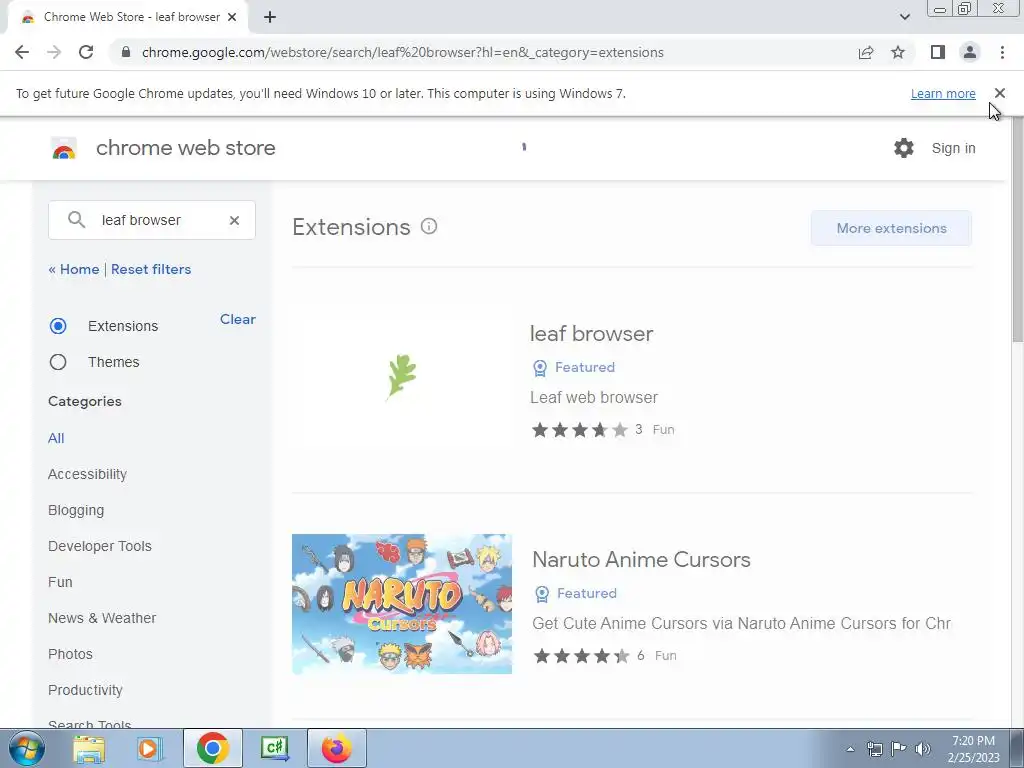Filter by Blogging category

tap(76, 510)
